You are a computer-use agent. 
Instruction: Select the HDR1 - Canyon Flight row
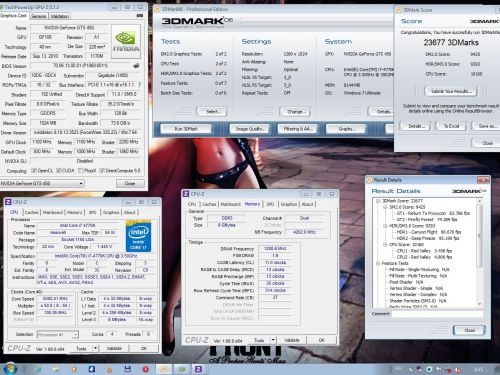(429, 232)
